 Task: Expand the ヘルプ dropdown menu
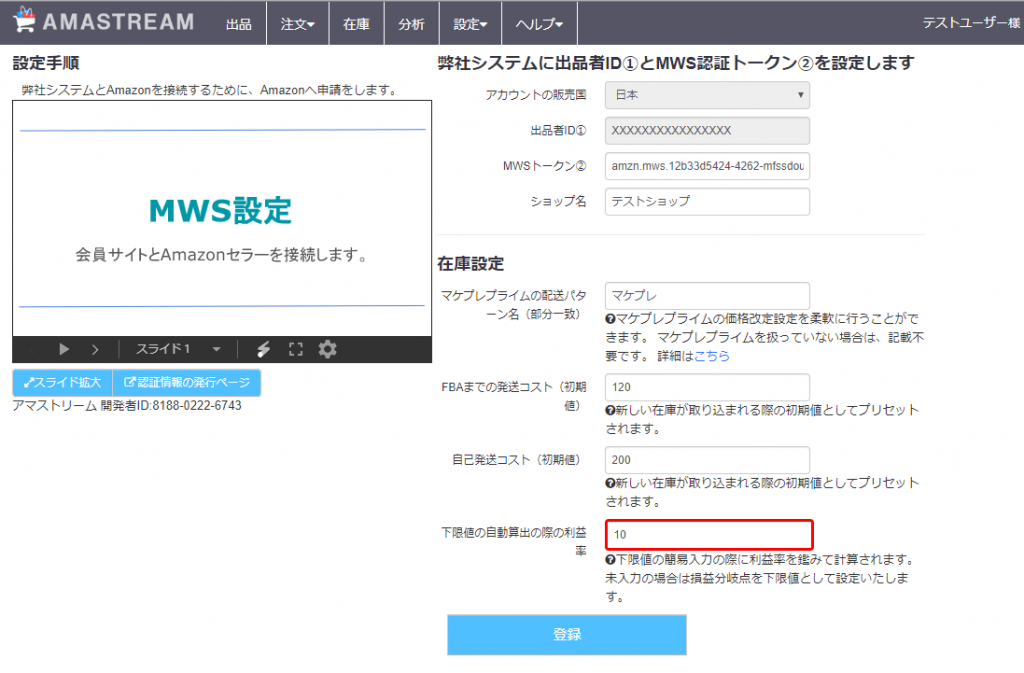pos(539,24)
